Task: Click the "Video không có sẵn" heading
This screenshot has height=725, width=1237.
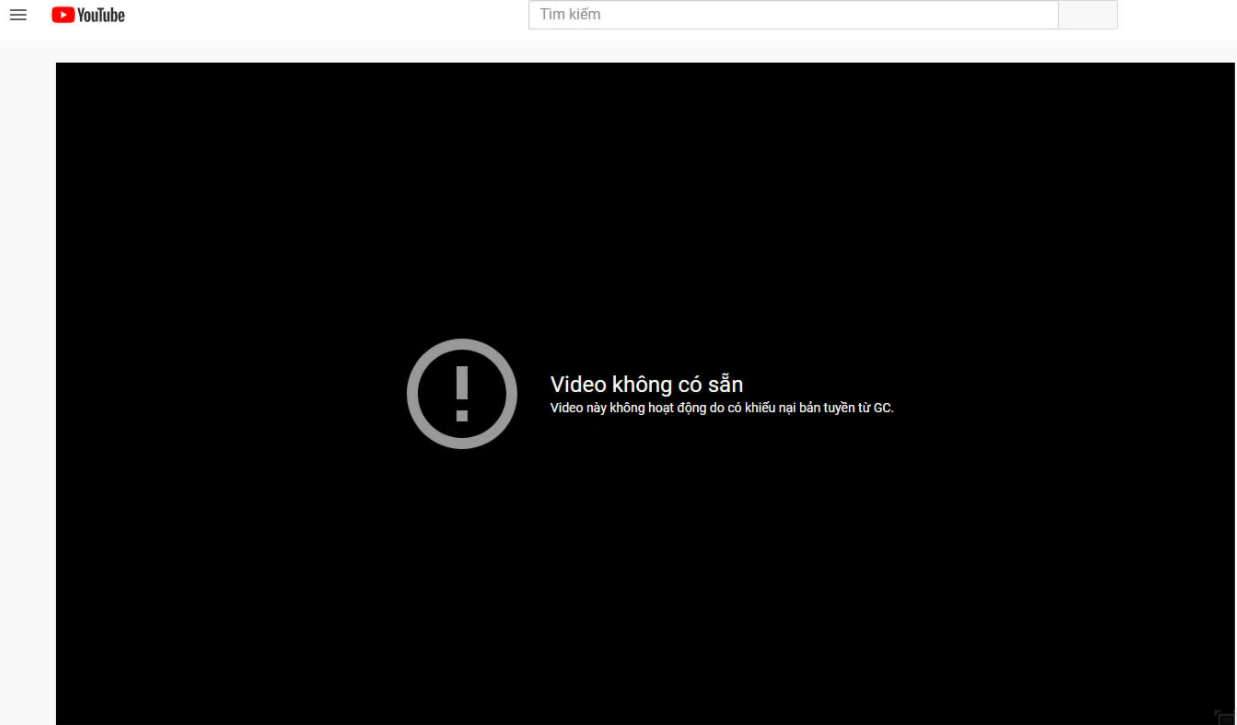Action: point(646,385)
